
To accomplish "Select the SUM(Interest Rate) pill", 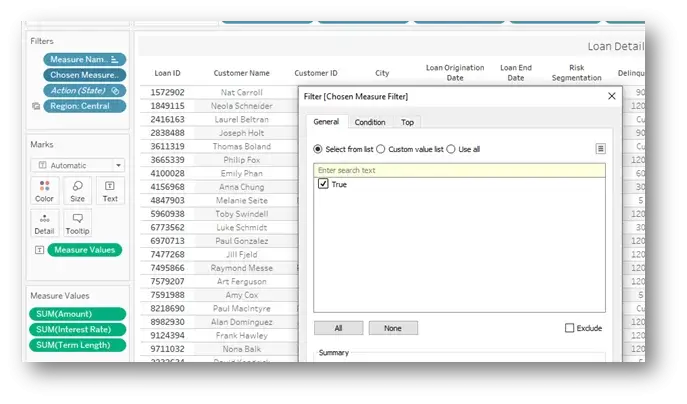I will (x=78, y=330).
